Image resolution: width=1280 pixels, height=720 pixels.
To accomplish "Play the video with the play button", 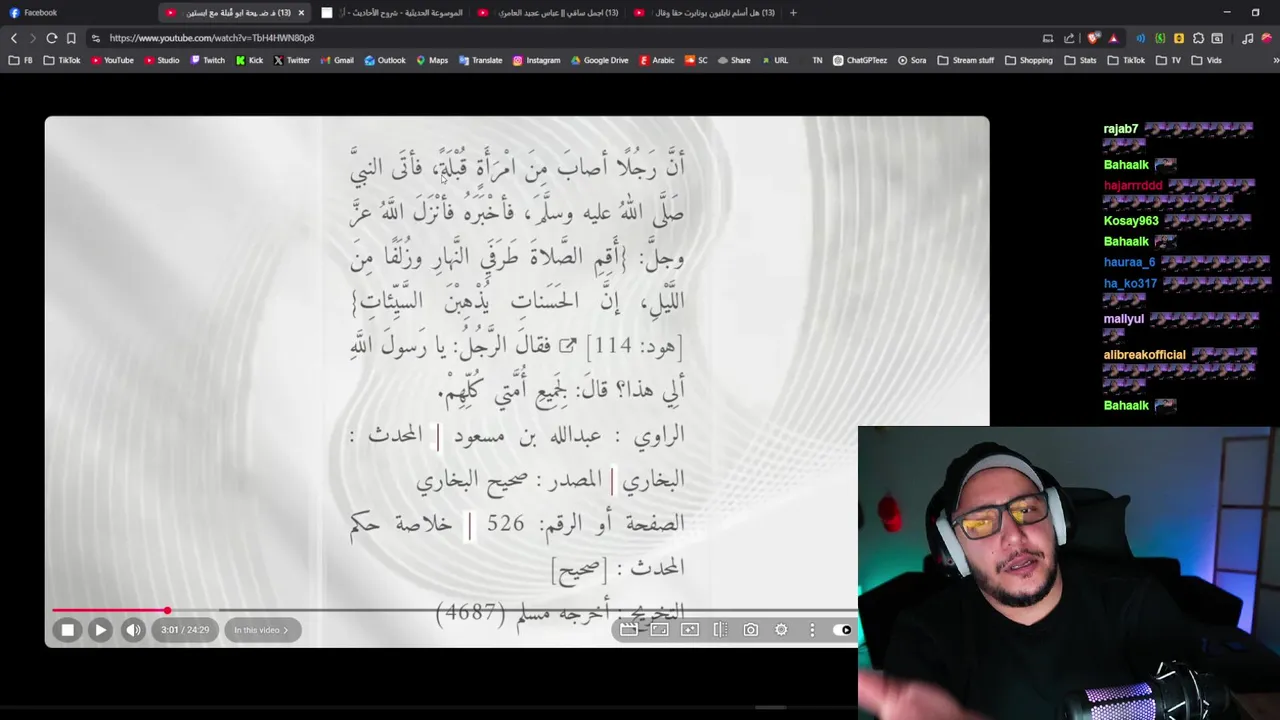I will click(x=100, y=630).
